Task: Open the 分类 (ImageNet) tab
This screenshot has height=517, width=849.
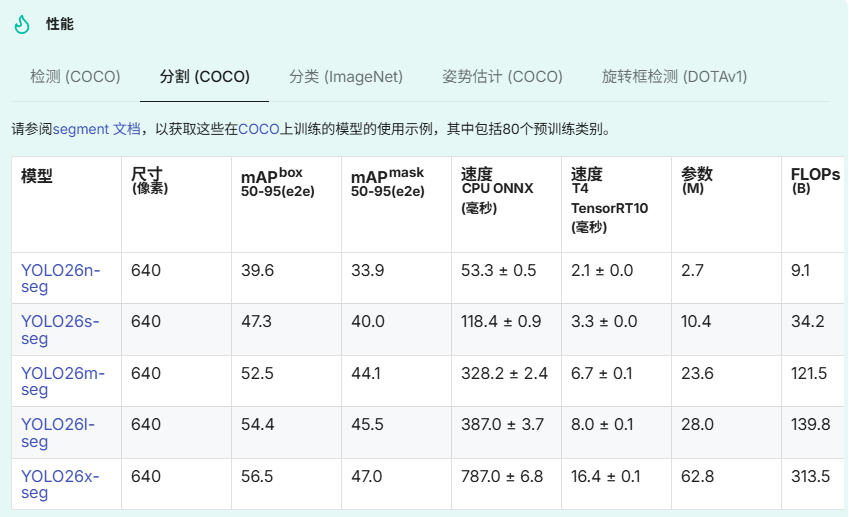Action: [345, 77]
